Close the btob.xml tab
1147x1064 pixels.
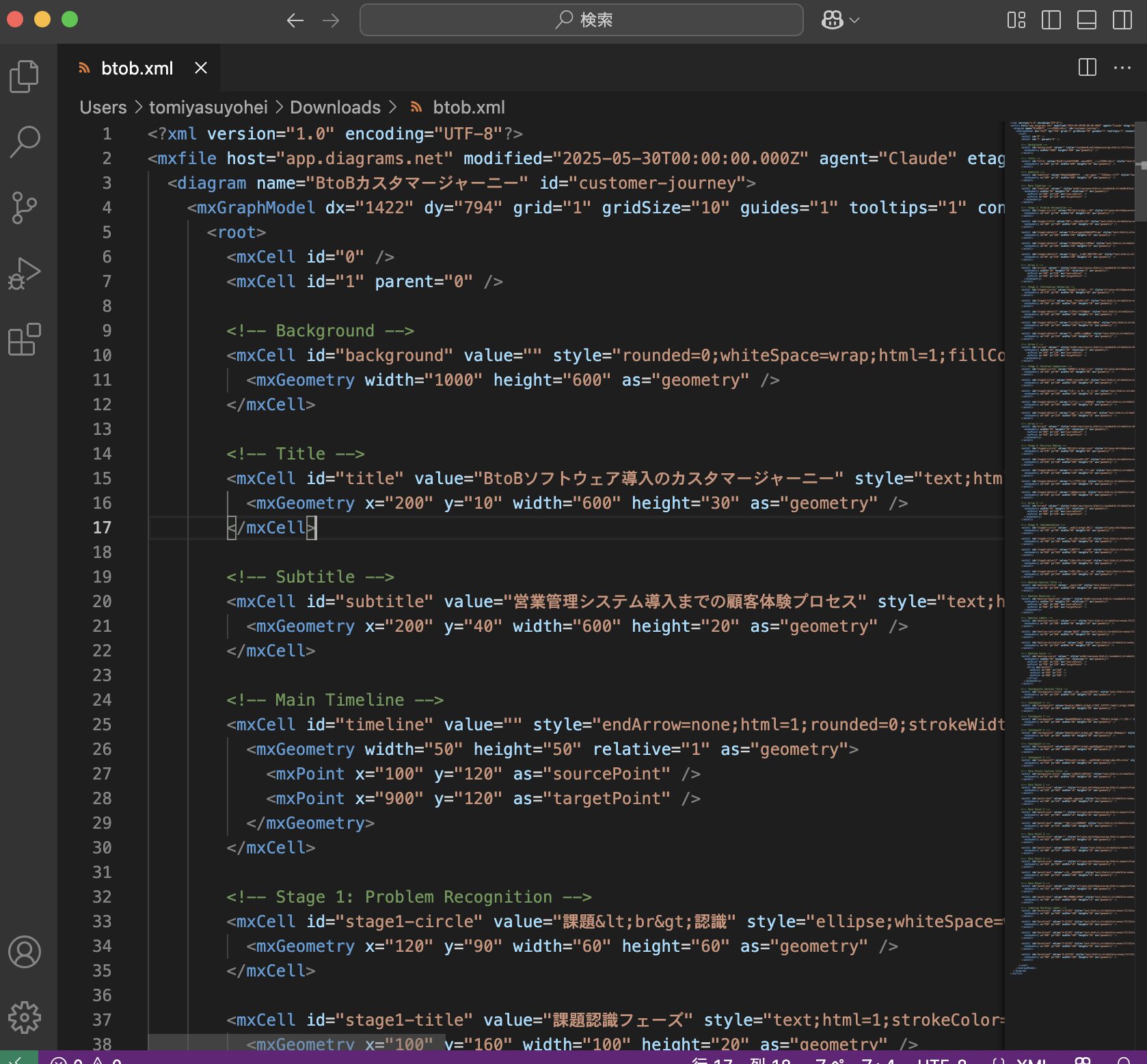(201, 68)
